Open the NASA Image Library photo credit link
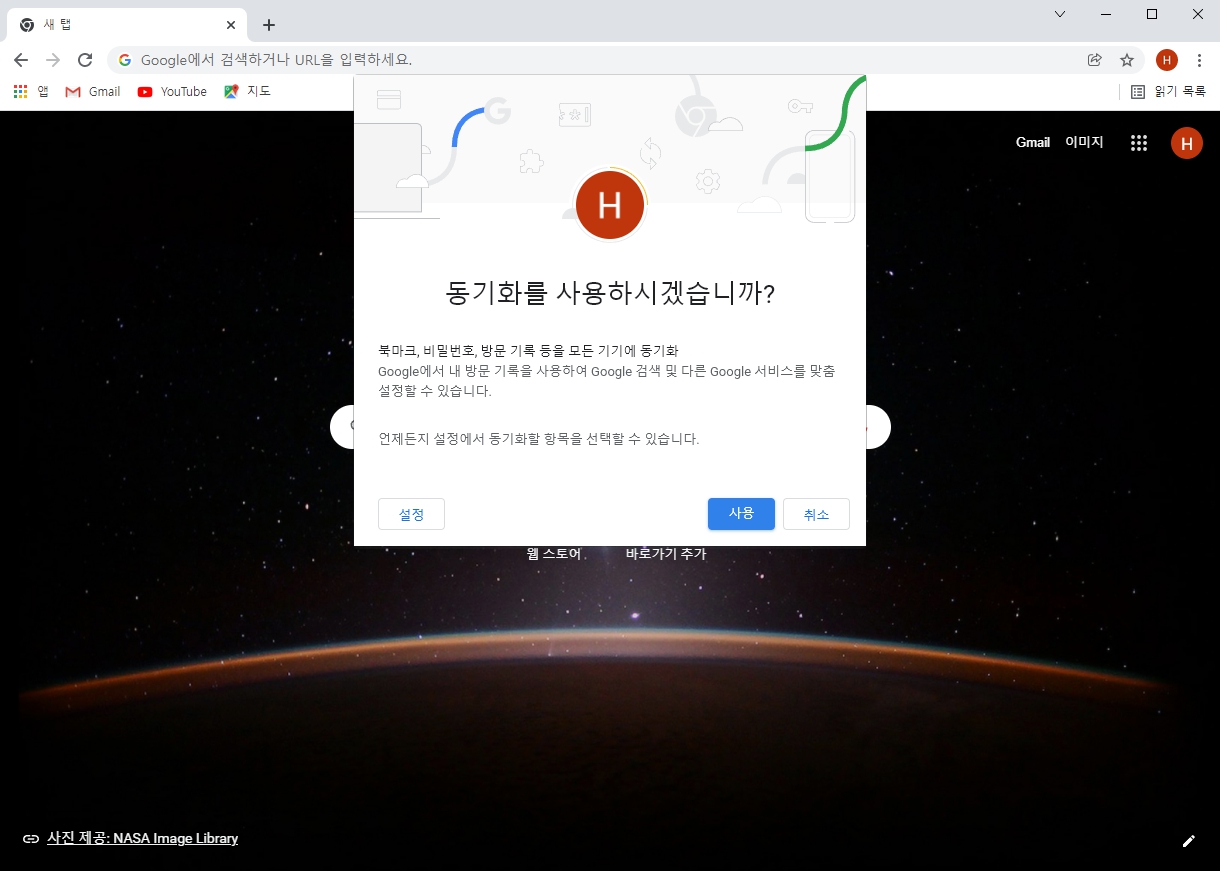 [142, 838]
